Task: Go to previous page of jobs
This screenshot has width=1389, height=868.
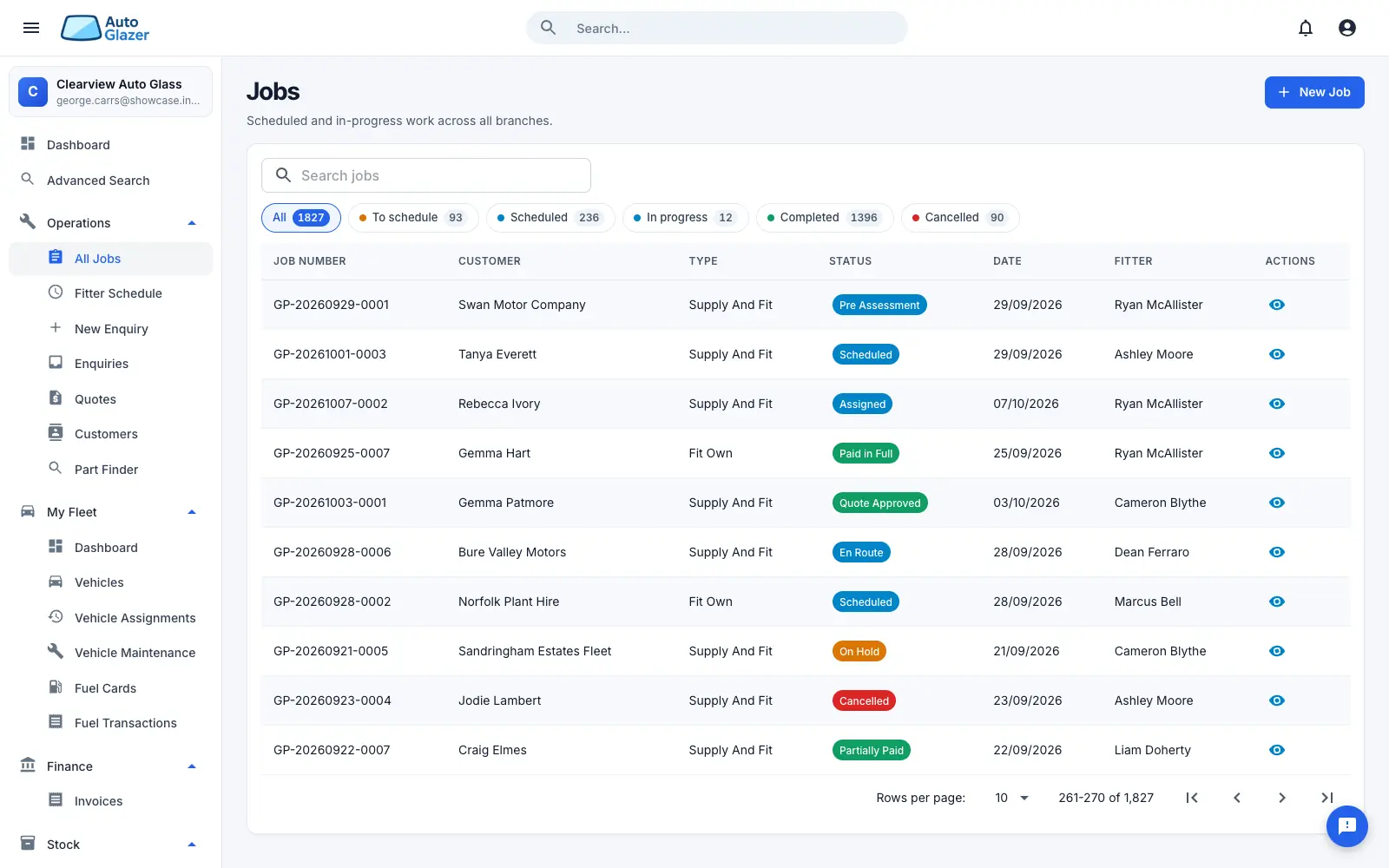Action: coord(1237,798)
